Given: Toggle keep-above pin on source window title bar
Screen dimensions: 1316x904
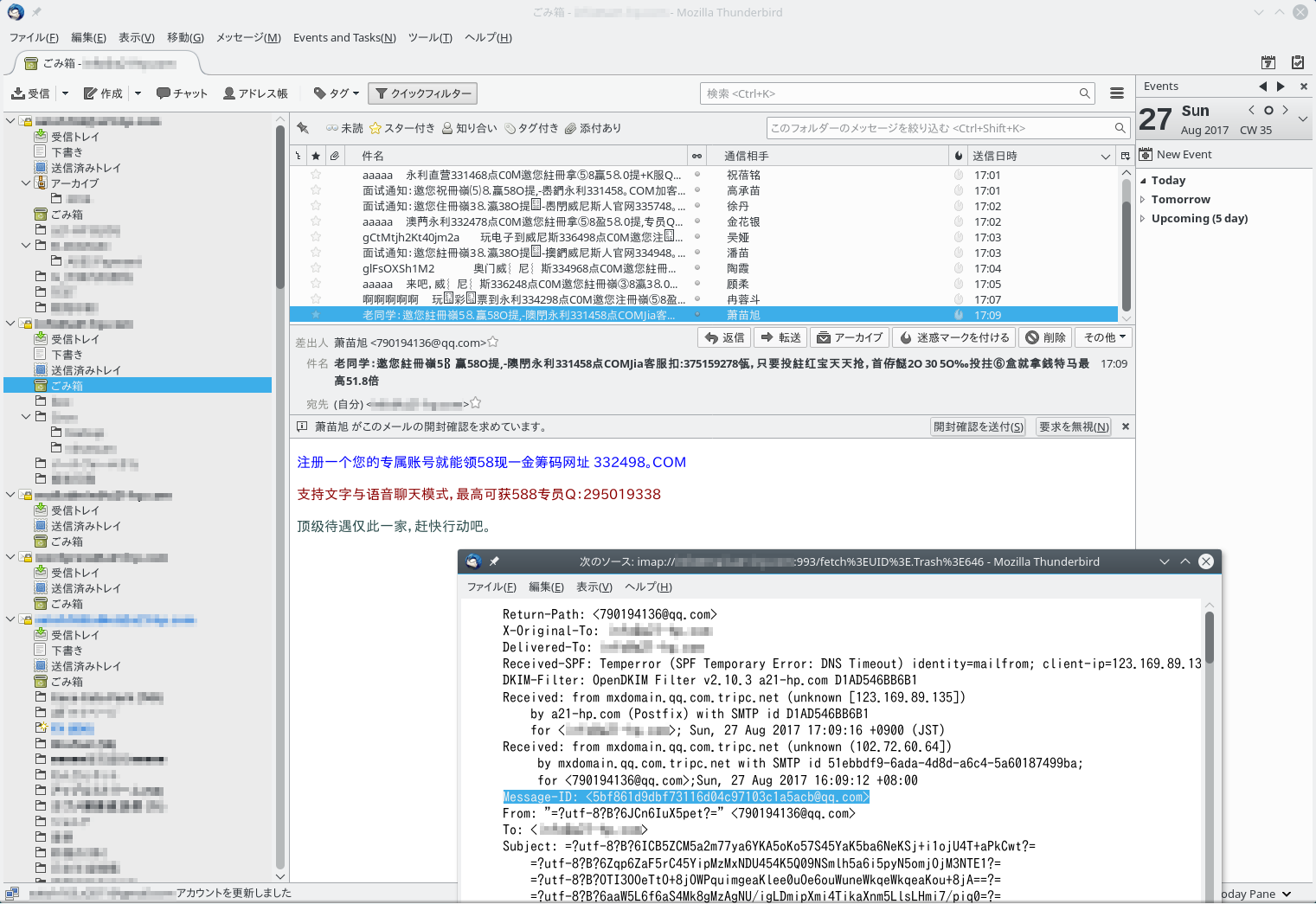Looking at the screenshot, I should click(x=494, y=561).
